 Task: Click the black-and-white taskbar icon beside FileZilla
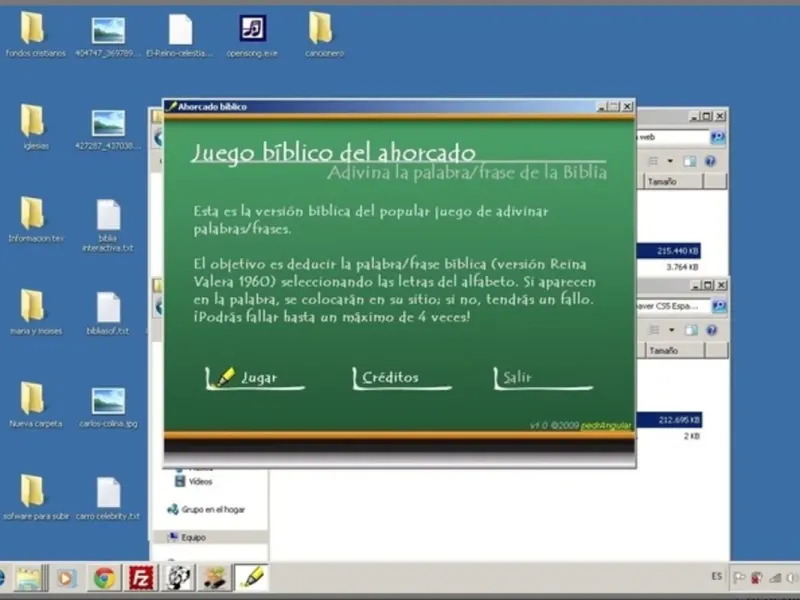(178, 579)
